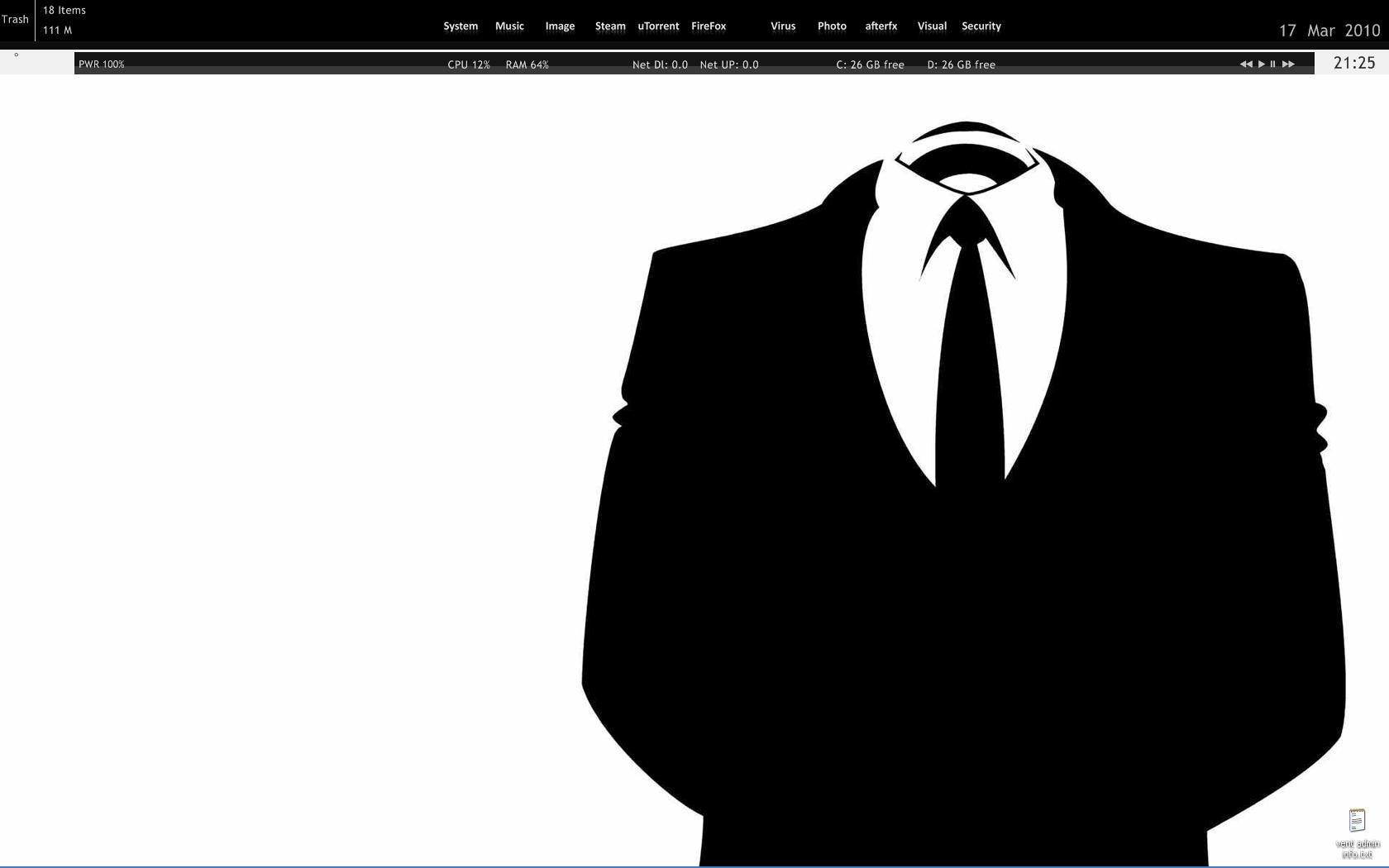Viewport: 1389px width, 868px height.
Task: Click the 21:25 clock
Action: (1354, 63)
